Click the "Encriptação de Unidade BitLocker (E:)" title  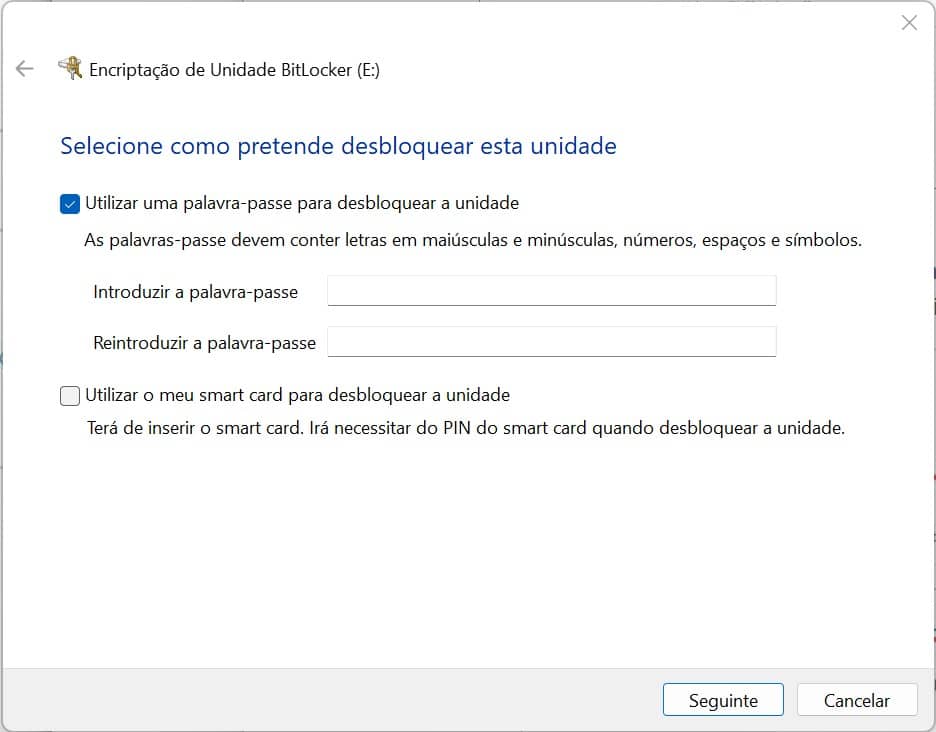click(235, 70)
